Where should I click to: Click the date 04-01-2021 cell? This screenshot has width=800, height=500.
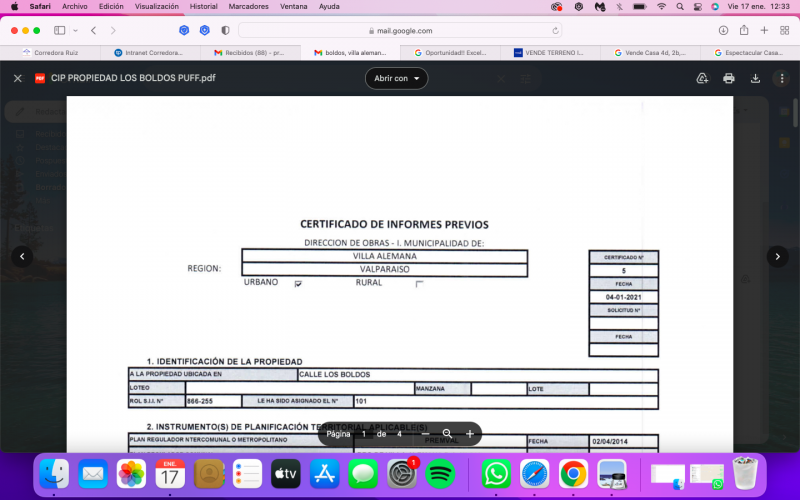tap(623, 297)
